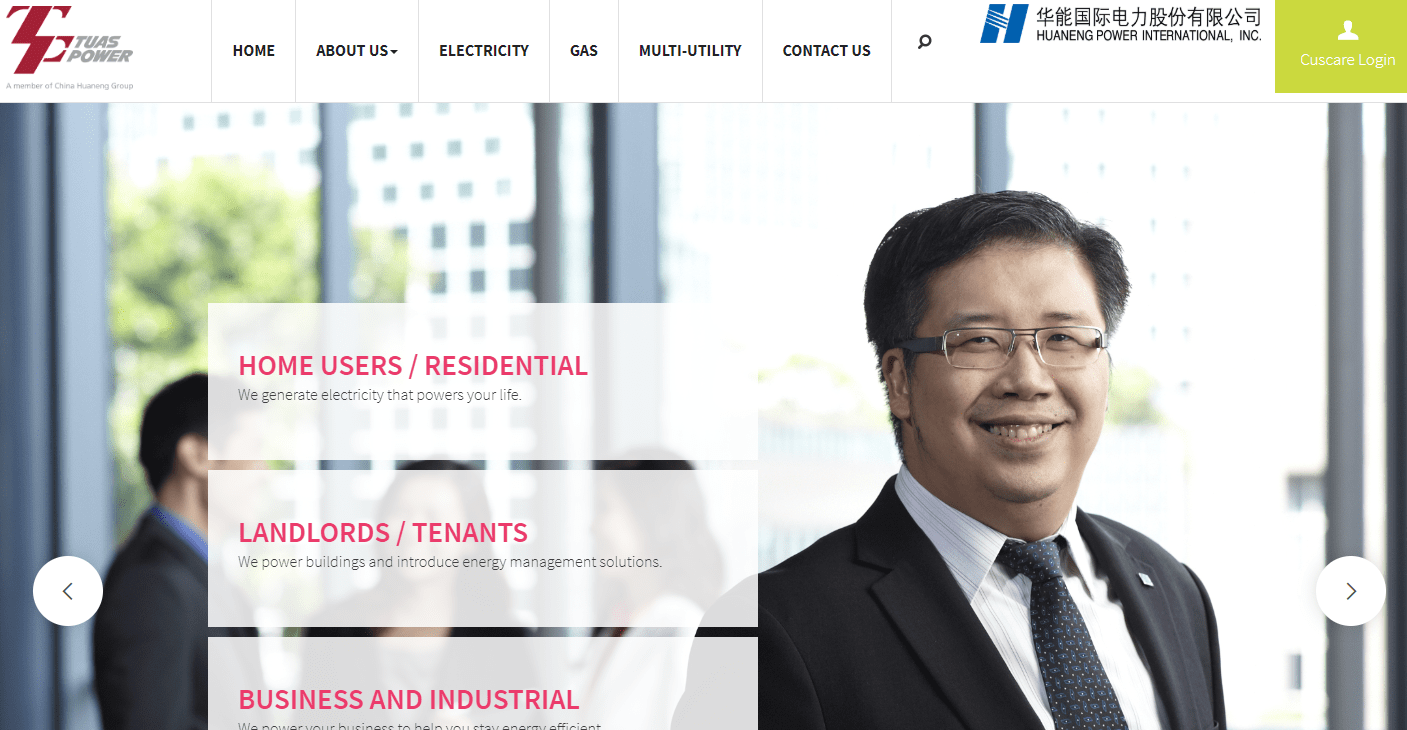
Task: Click 'We power buildings' description panel
Action: click(x=483, y=548)
